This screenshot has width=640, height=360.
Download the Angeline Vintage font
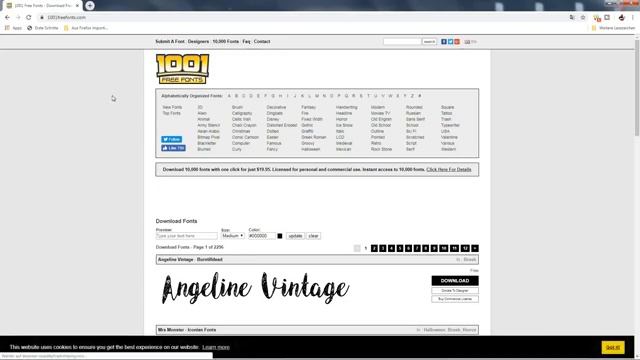(x=455, y=280)
